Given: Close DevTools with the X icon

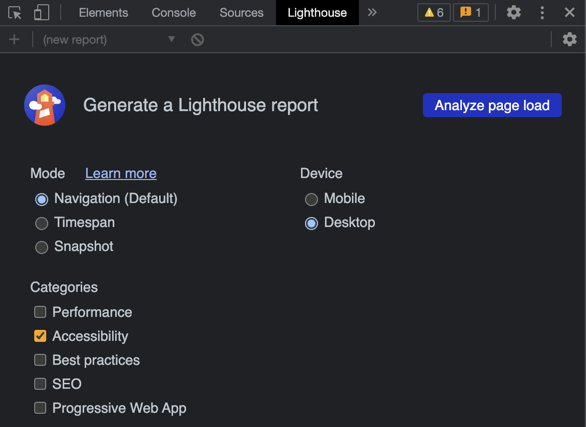Looking at the screenshot, I should tap(570, 12).
